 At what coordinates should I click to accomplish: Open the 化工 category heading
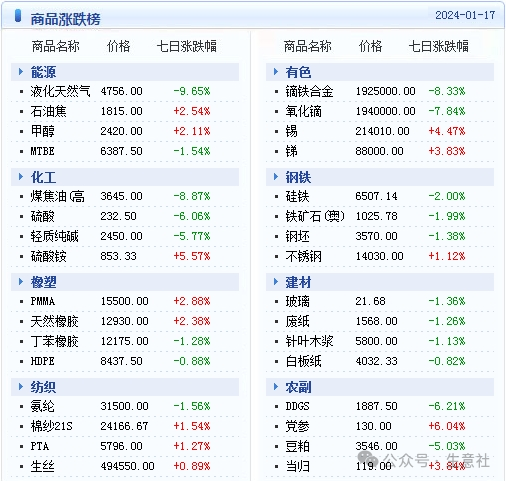[43, 177]
